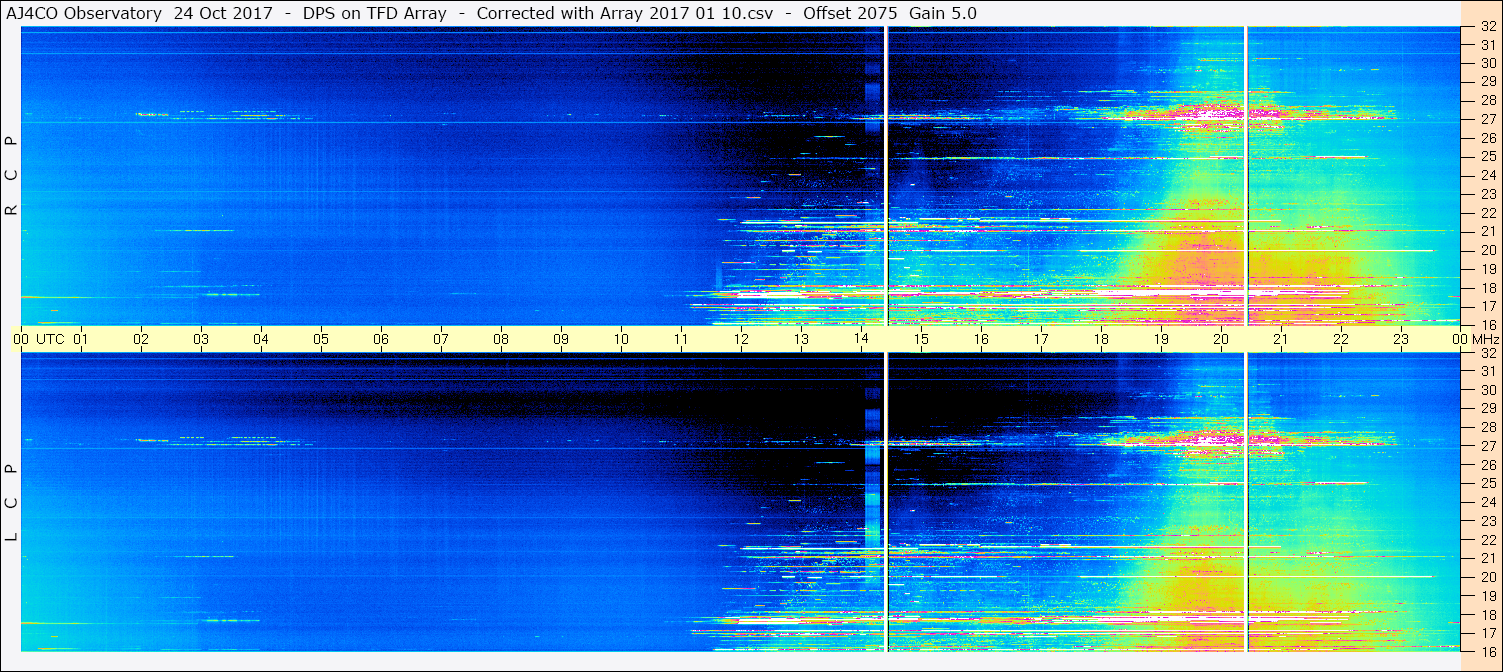Click the 'AJ4CO Observatory' title text

[x=83, y=13]
